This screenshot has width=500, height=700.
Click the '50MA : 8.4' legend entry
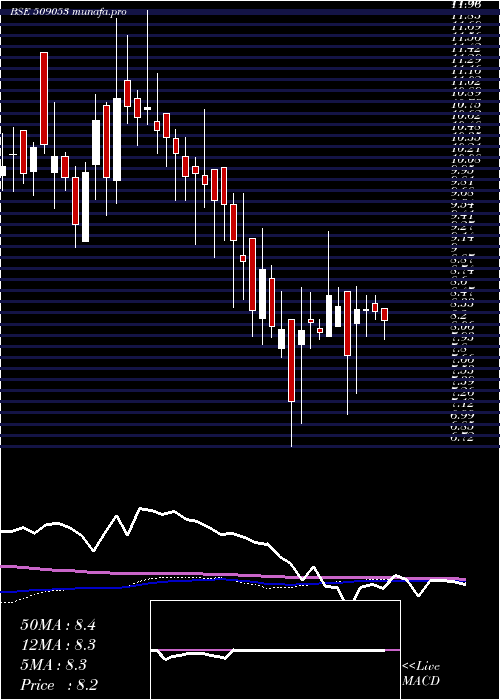tap(58, 625)
